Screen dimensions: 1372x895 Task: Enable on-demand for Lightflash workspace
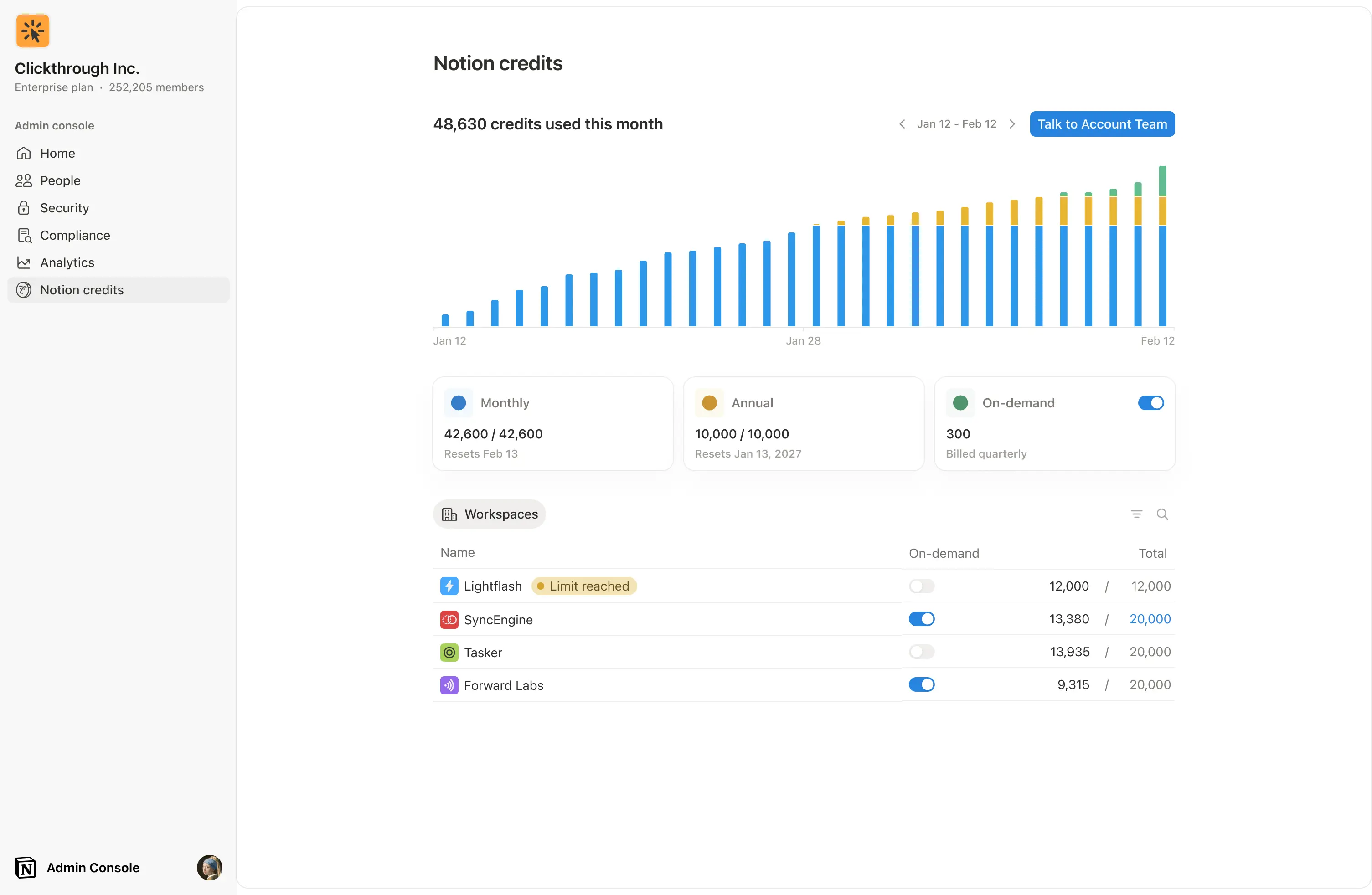click(921, 586)
